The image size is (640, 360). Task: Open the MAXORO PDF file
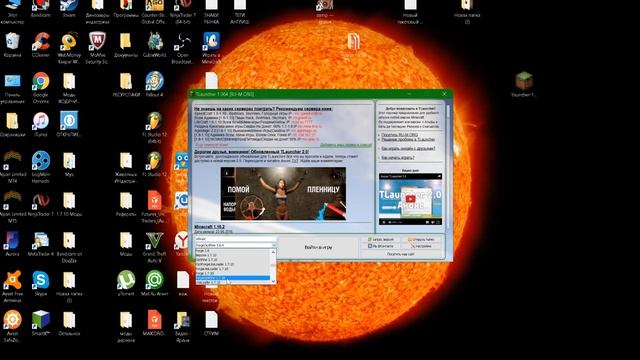[154, 323]
